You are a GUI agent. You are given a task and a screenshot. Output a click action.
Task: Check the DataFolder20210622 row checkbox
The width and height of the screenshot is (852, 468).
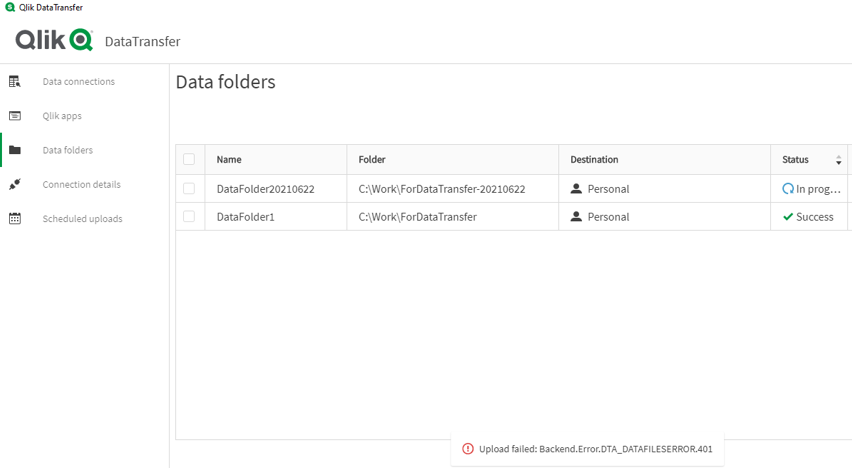pos(189,188)
